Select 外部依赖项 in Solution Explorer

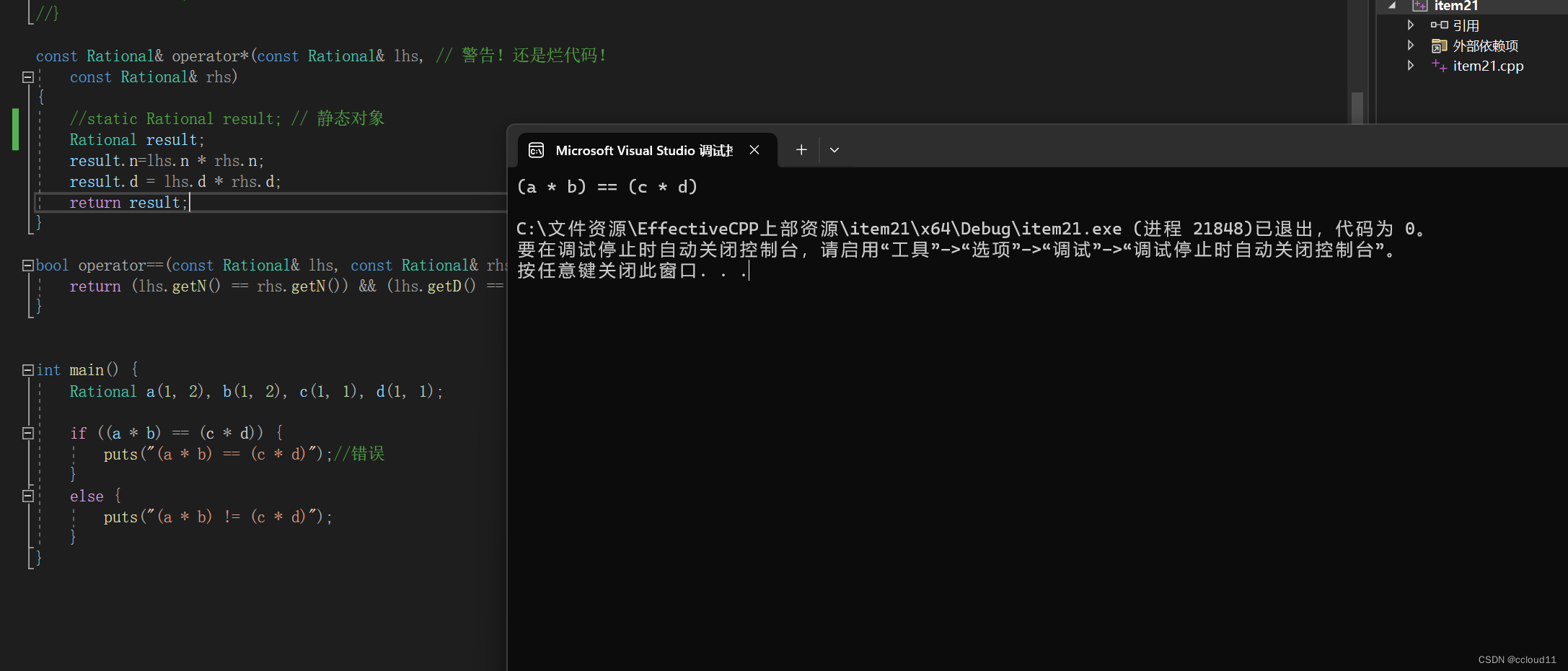pos(1485,46)
